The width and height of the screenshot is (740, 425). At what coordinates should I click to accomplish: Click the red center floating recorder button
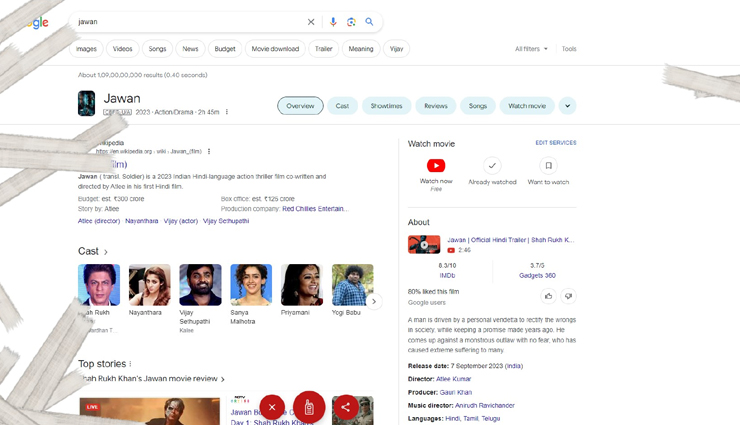[309, 407]
